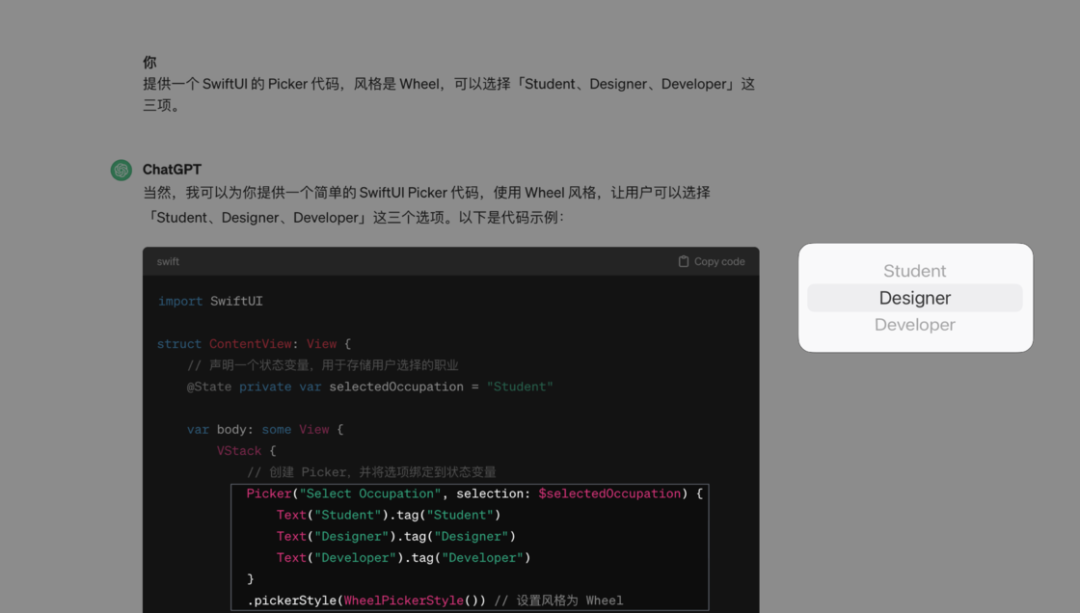Image resolution: width=1080 pixels, height=613 pixels.
Task: Pick Developer in the wheel picker
Action: tap(915, 324)
